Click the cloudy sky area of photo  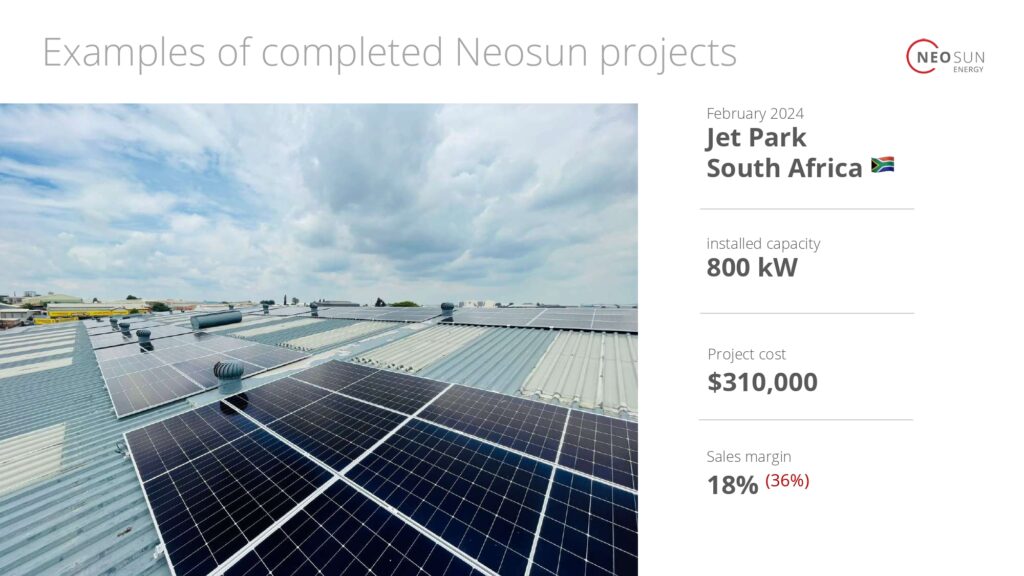coord(319,196)
